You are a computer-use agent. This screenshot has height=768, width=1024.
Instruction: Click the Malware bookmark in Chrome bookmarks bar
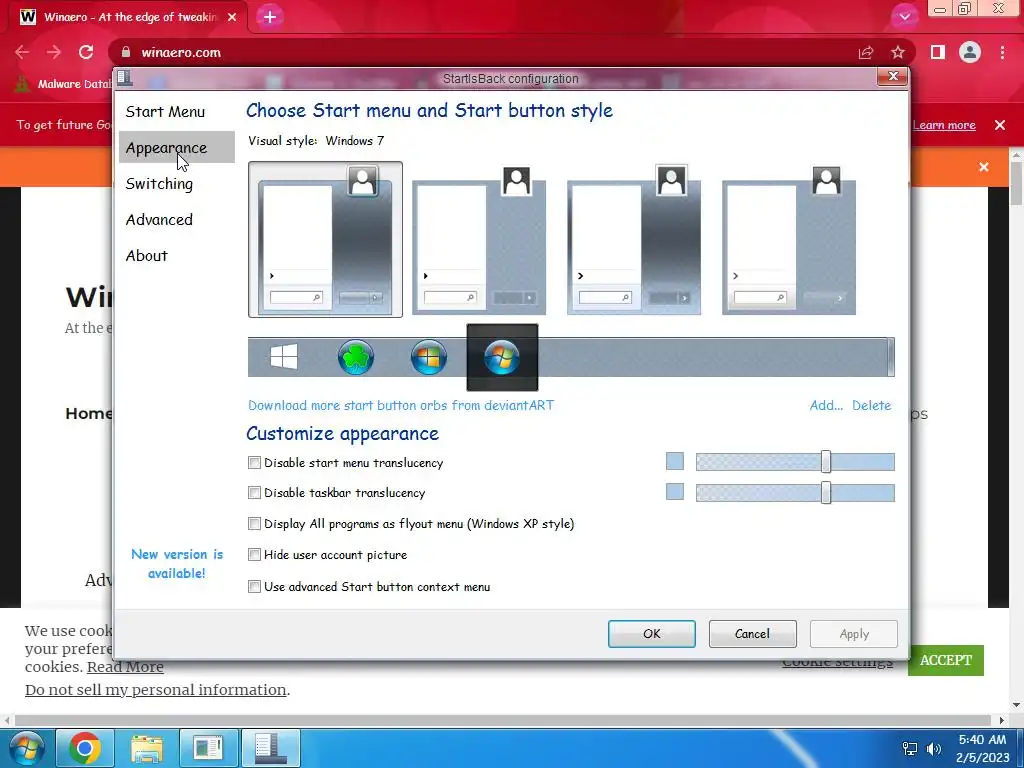click(x=62, y=84)
